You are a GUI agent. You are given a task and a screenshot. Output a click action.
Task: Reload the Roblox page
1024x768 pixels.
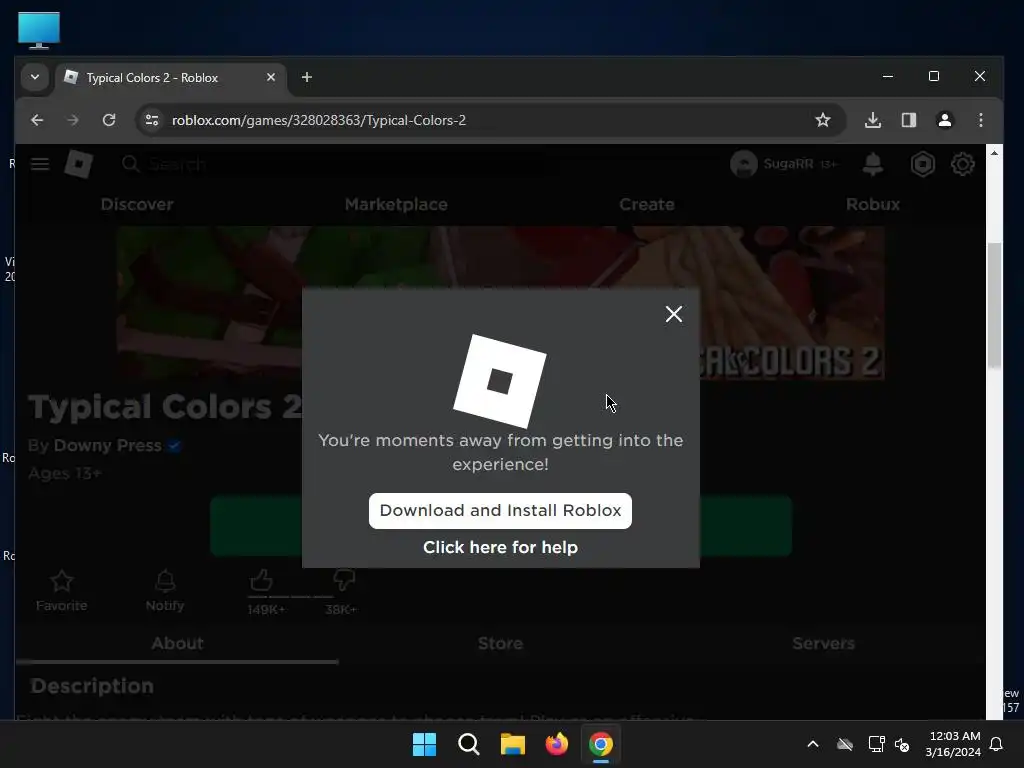click(x=109, y=120)
